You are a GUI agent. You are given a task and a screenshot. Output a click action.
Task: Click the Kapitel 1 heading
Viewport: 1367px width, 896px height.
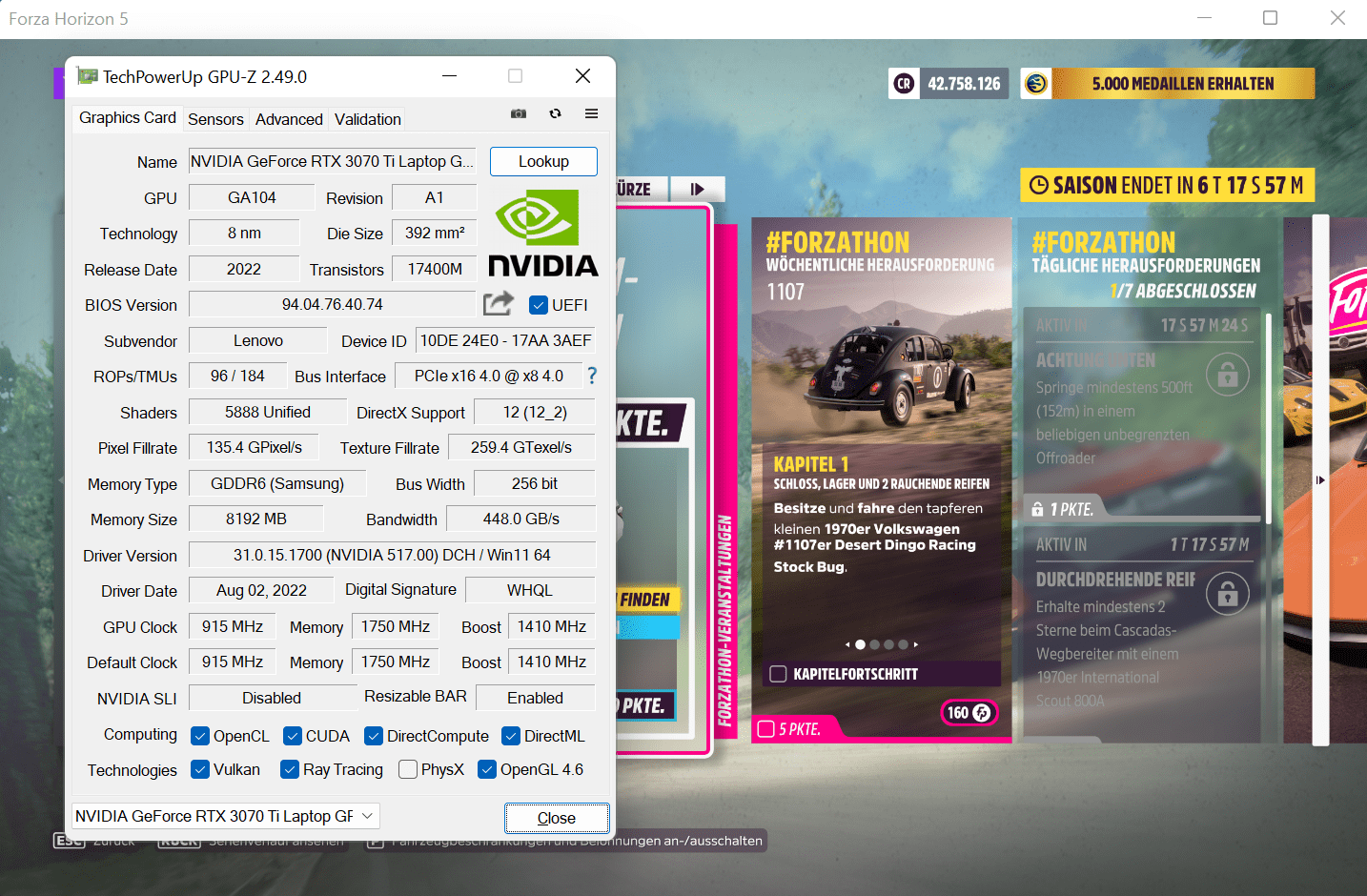tap(810, 464)
